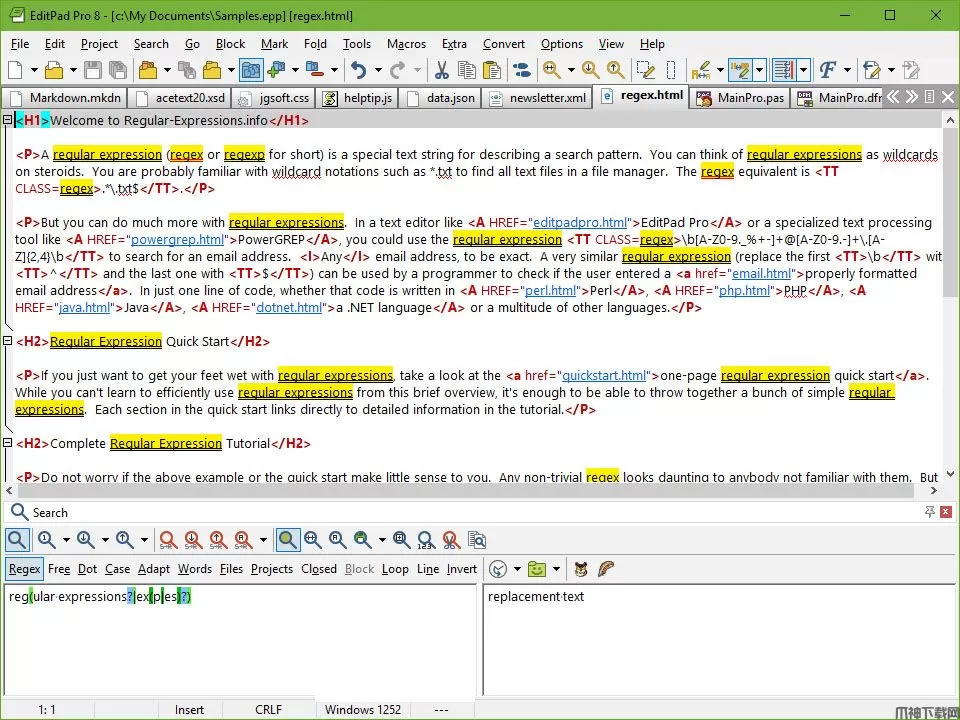Toggle the Regex search option
The width and height of the screenshot is (960, 720).
coord(24,569)
